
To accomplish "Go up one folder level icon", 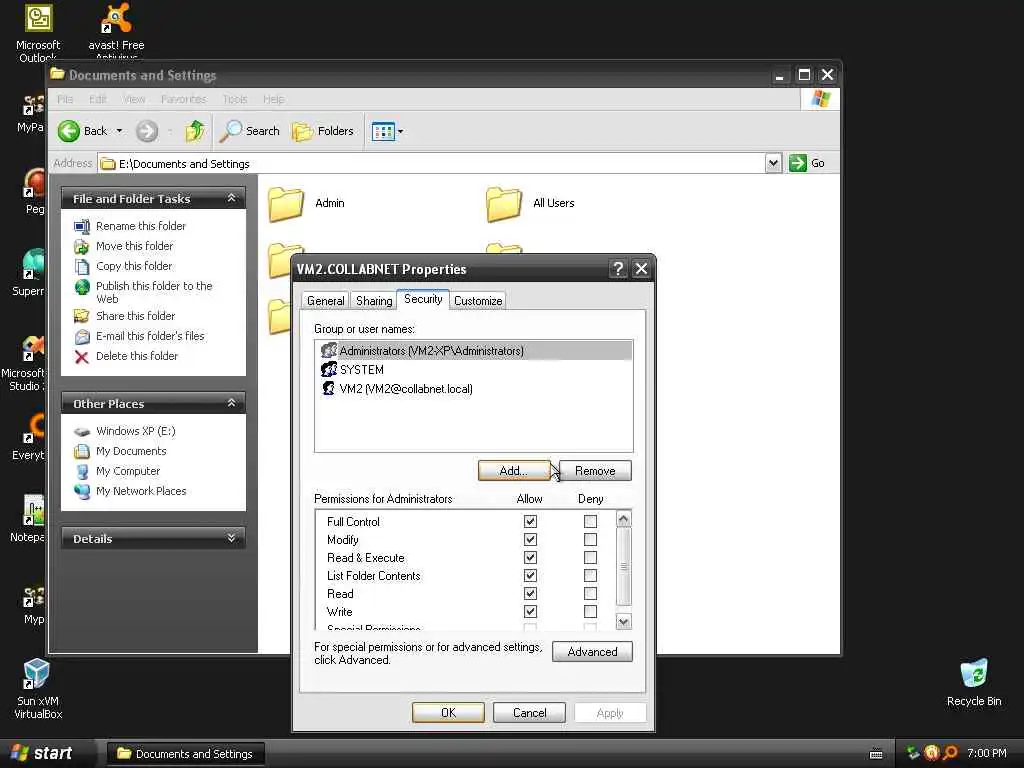I will pyautogui.click(x=195, y=131).
